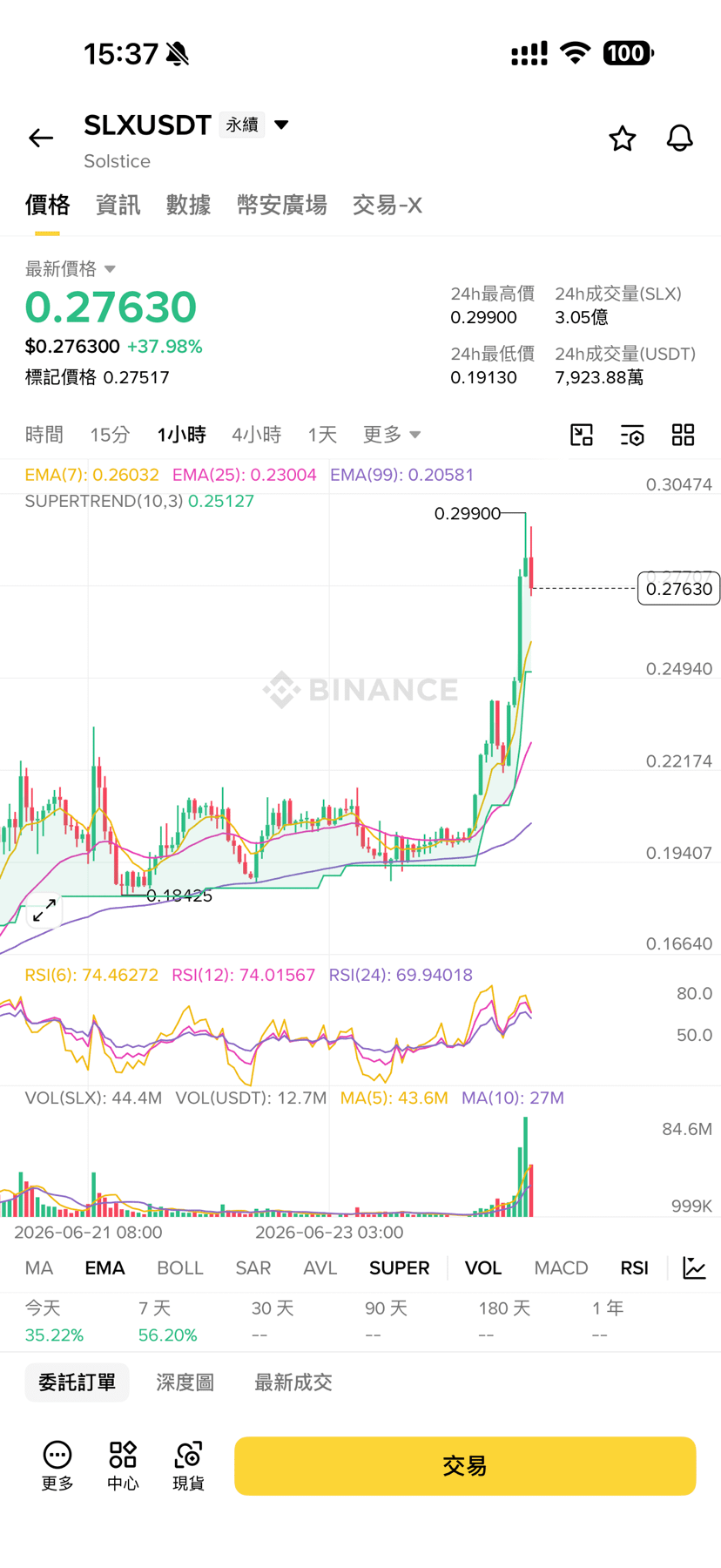Screen dimensions: 721x1568
Task: Switch to the 交易-X tab
Action: click(x=387, y=205)
